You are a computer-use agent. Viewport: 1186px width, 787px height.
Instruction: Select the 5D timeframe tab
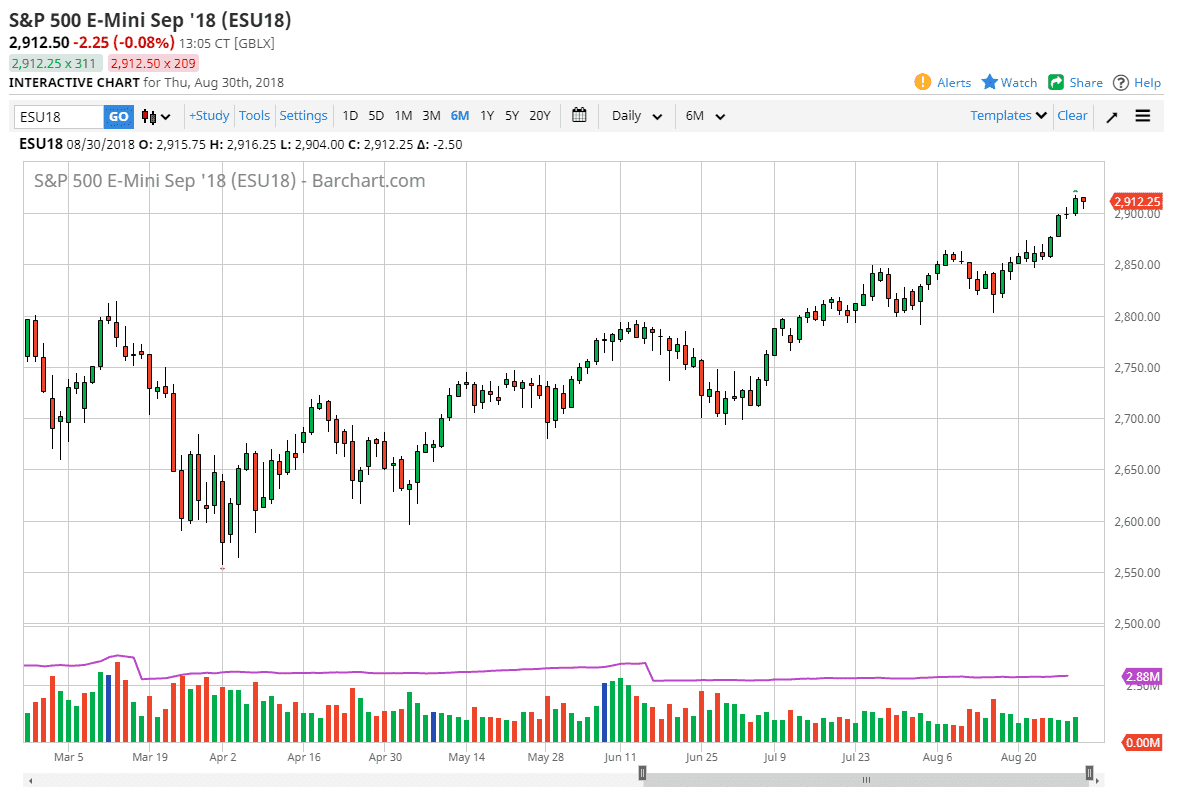[x=376, y=116]
